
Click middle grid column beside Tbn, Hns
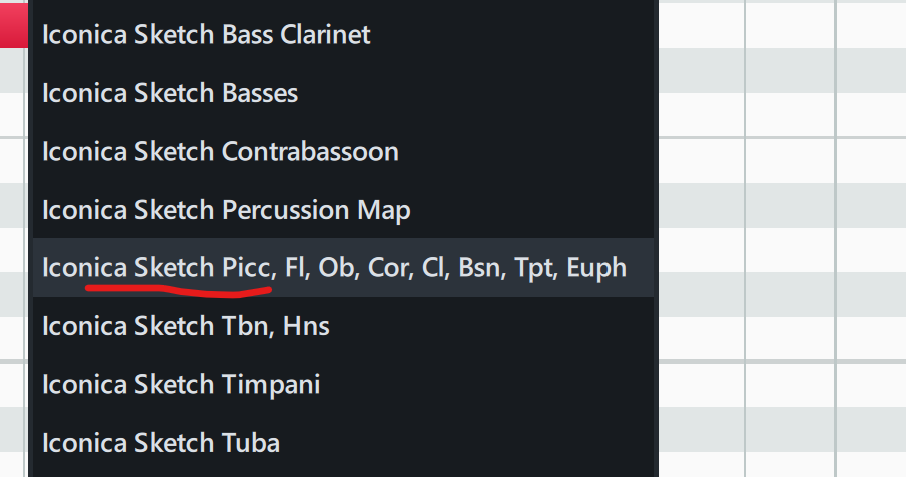pos(790,326)
